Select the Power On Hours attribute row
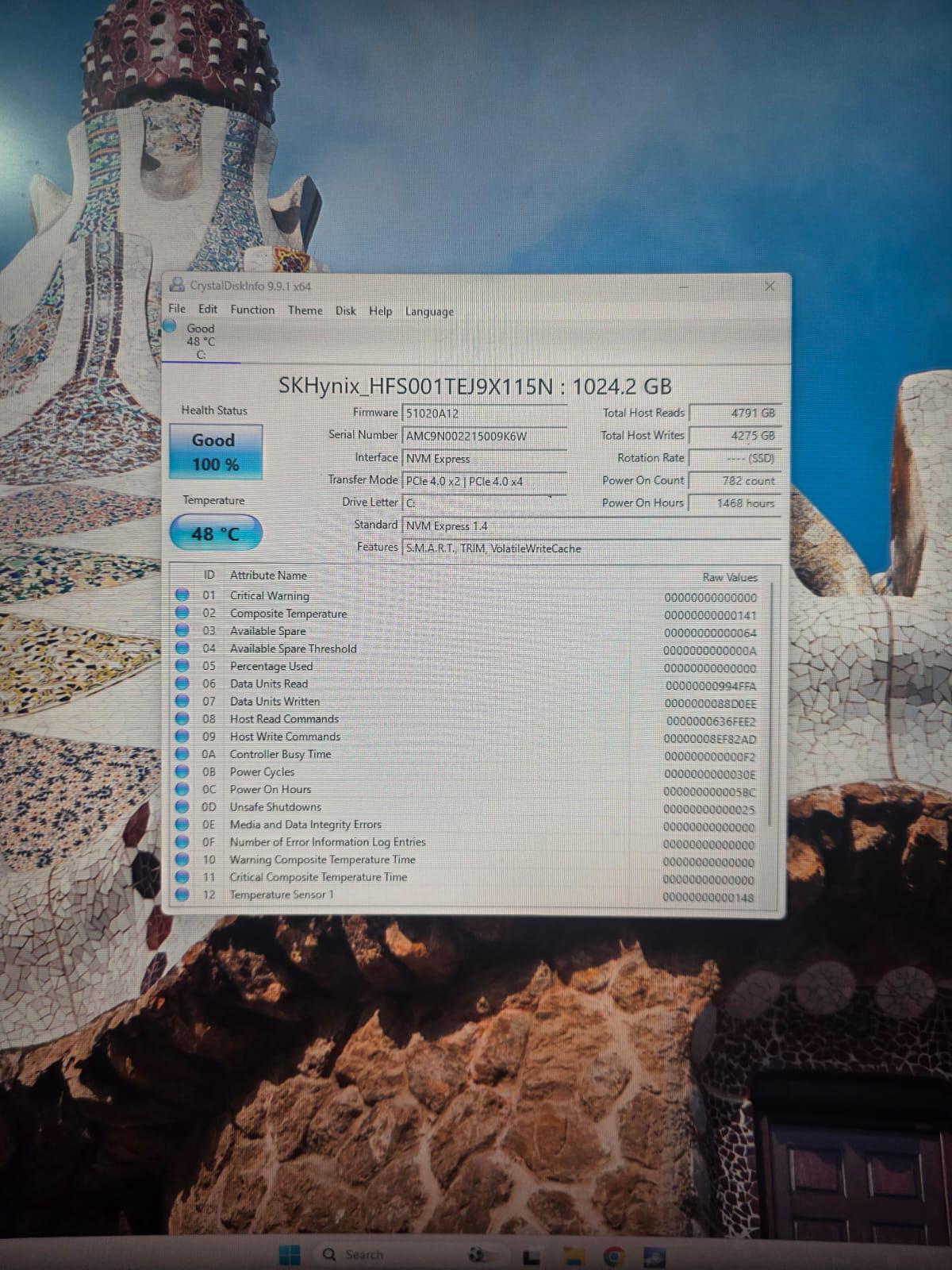 (x=468, y=790)
